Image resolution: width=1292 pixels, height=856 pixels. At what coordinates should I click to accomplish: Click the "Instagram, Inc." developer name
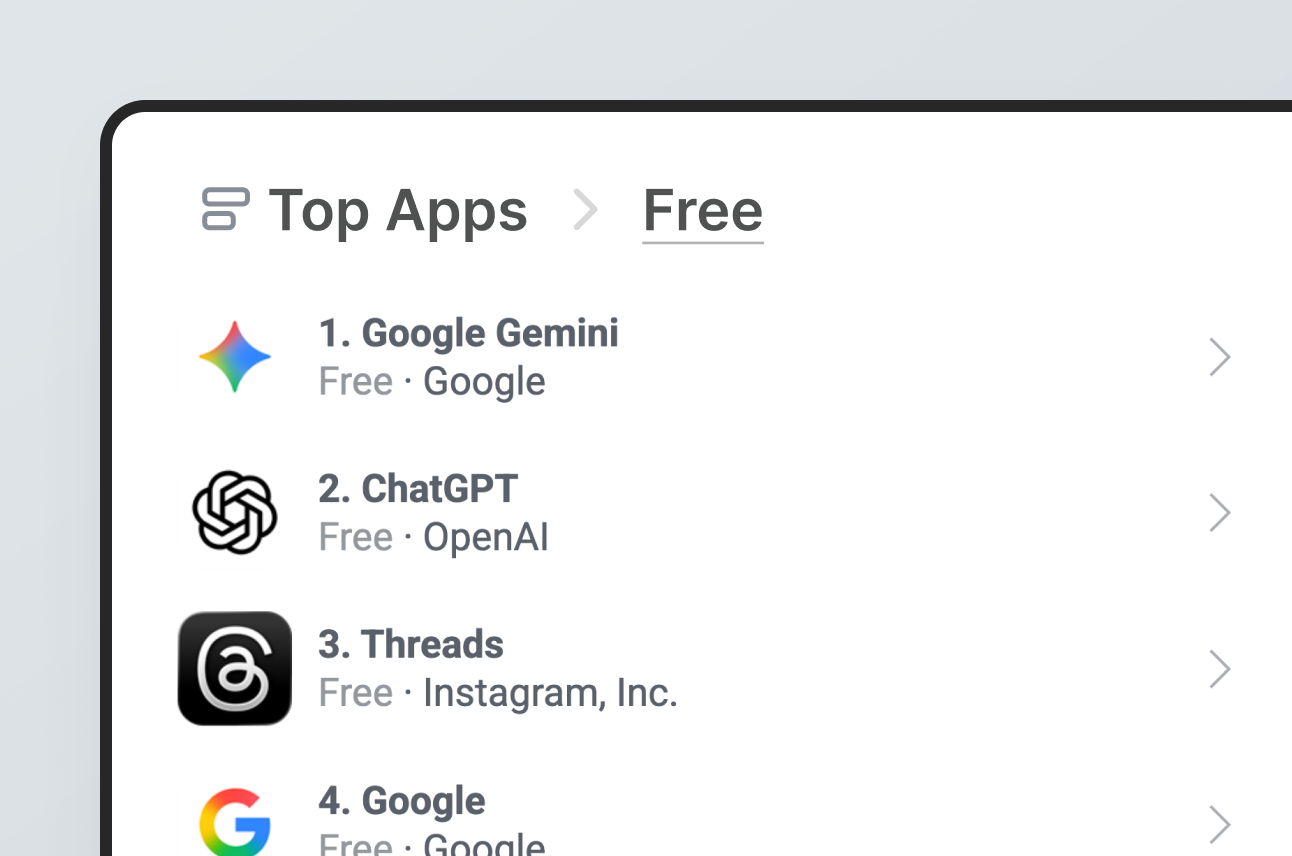[x=550, y=693]
